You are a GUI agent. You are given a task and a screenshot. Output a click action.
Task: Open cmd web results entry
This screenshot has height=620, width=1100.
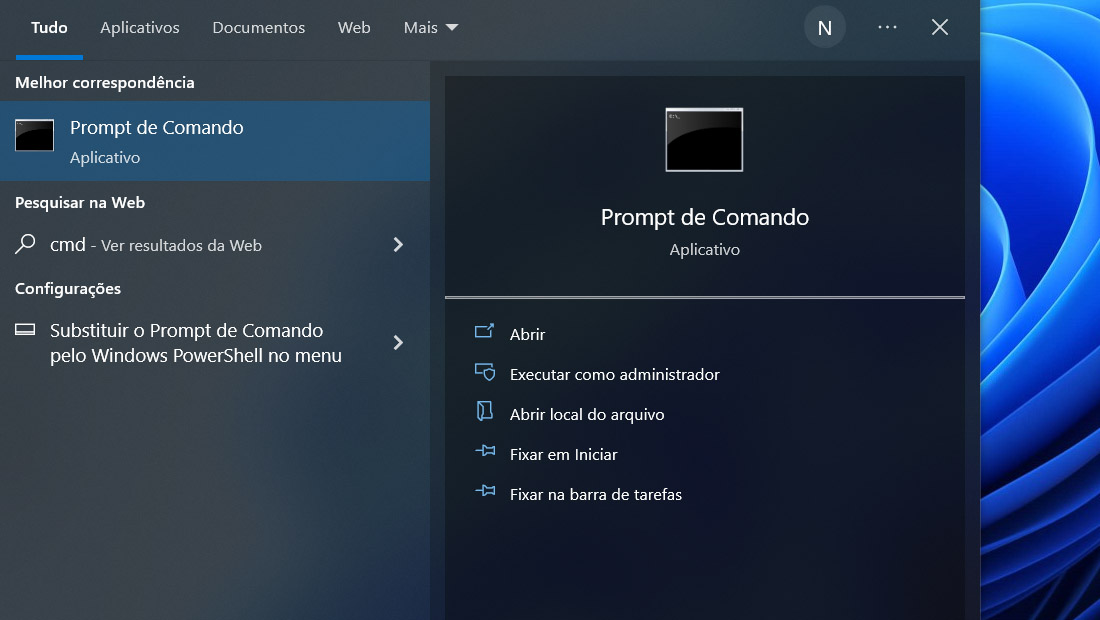[x=215, y=245]
